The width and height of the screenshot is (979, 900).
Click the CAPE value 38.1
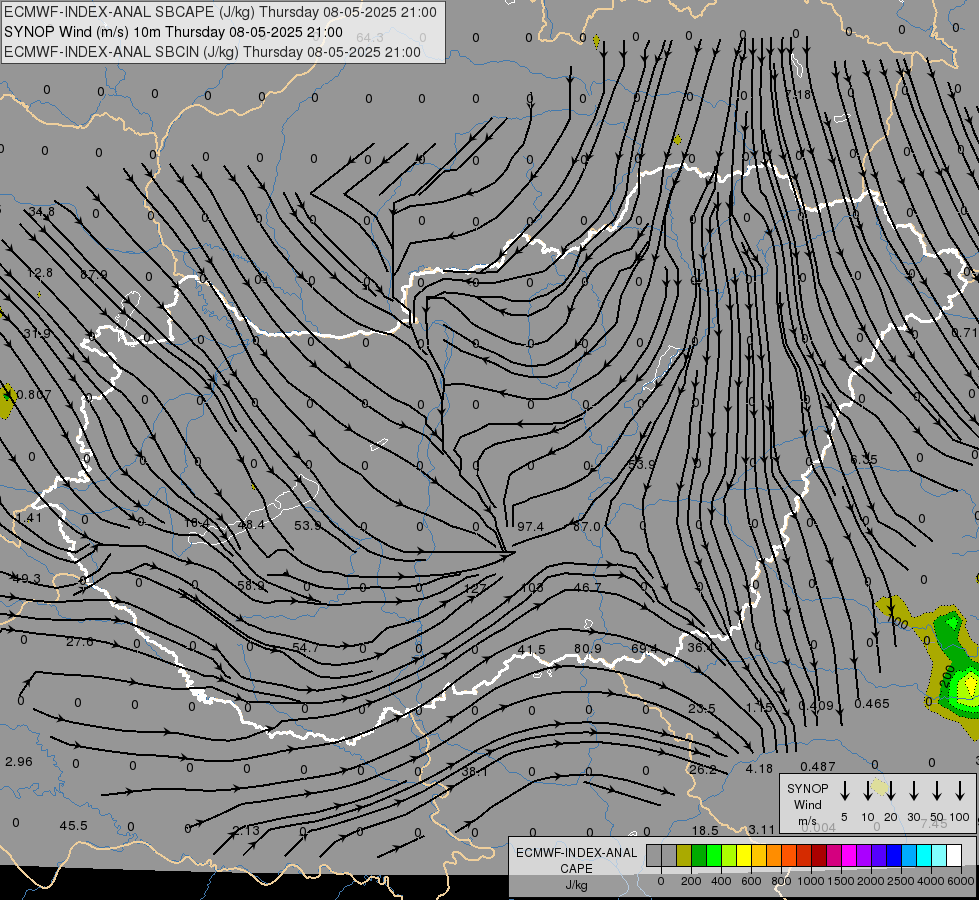[475, 771]
